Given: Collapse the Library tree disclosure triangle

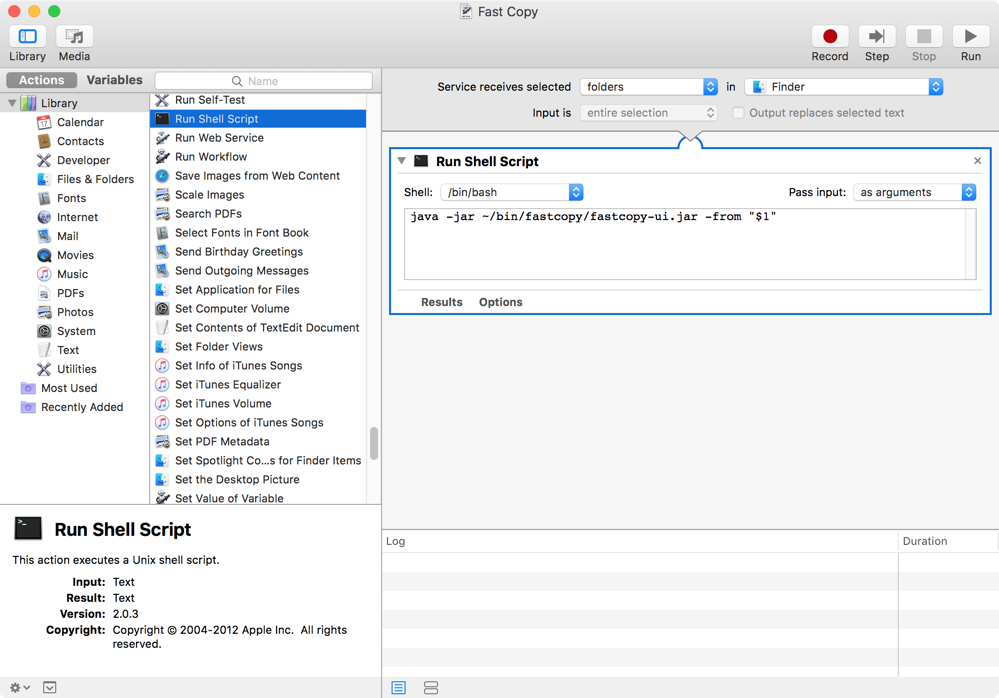Looking at the screenshot, I should (12, 103).
